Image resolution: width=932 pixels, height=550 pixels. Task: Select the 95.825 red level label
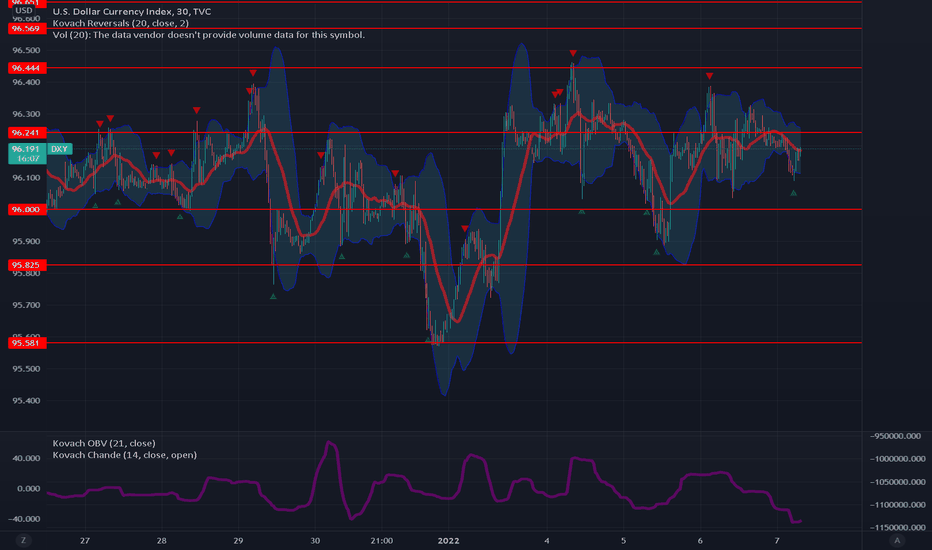[27, 265]
